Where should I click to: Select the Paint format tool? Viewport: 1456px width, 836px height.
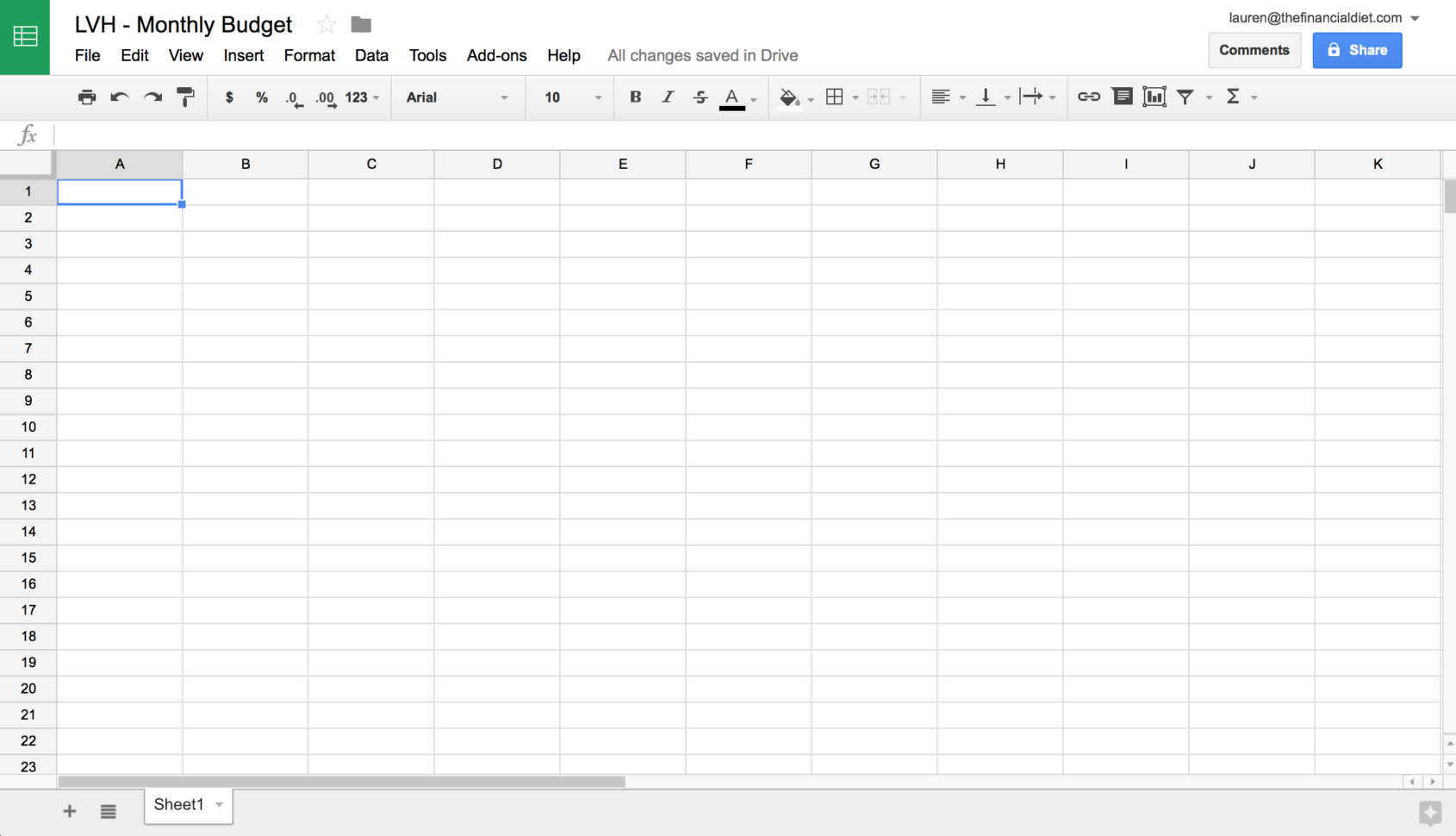coord(185,97)
